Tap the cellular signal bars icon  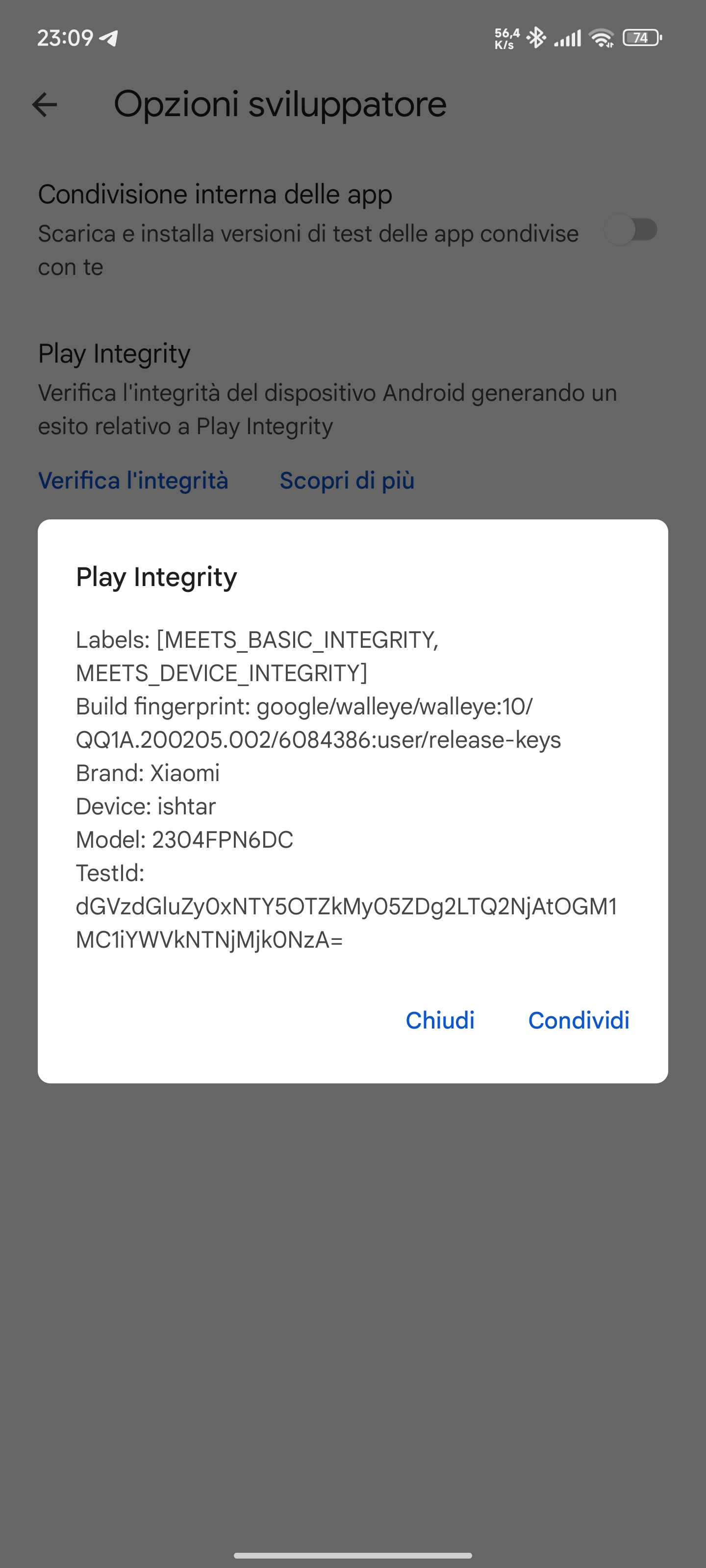[x=567, y=39]
